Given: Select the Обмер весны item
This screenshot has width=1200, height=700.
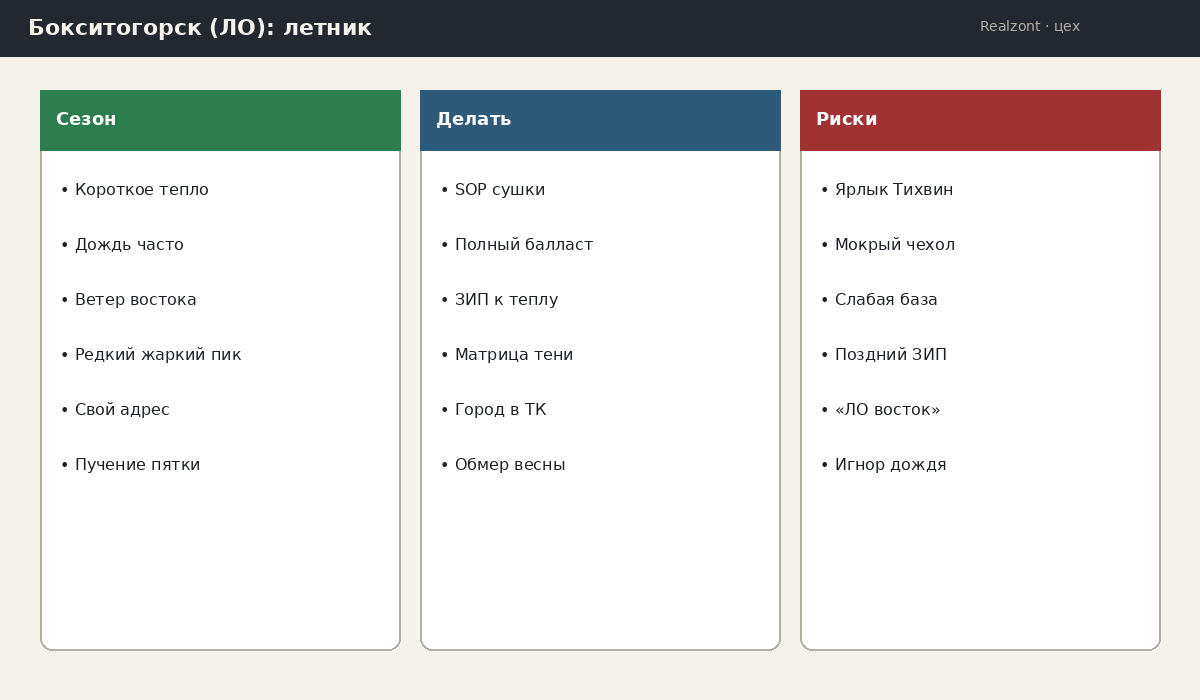Looking at the screenshot, I should tap(510, 465).
